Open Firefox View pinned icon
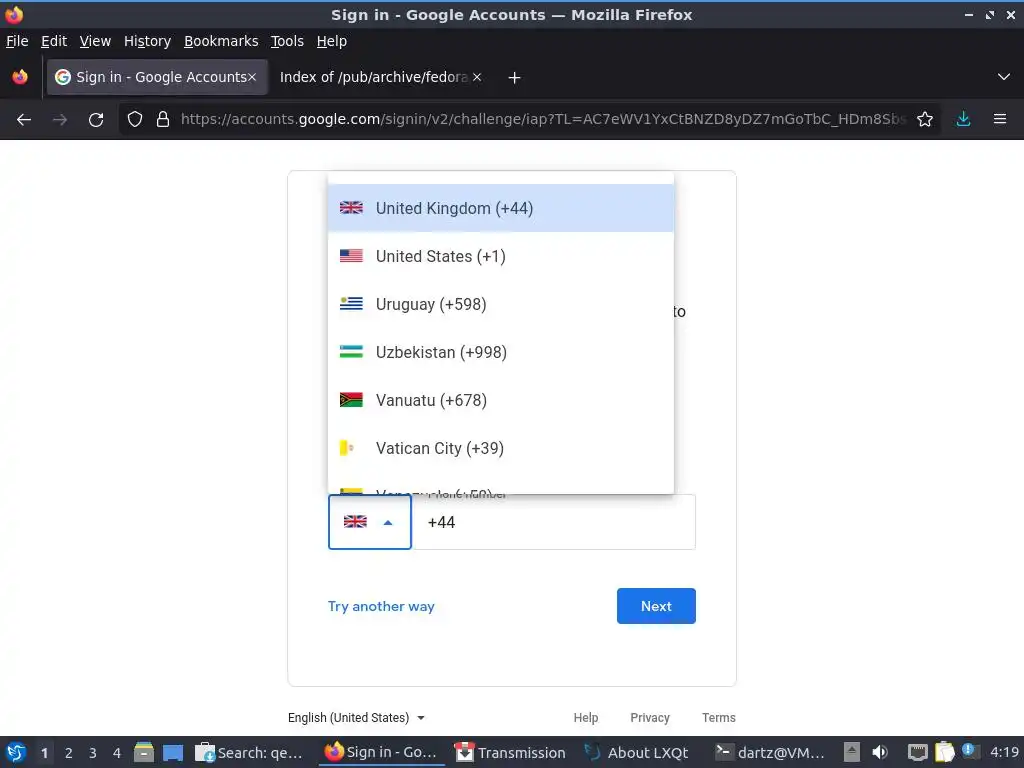 pos(20,77)
